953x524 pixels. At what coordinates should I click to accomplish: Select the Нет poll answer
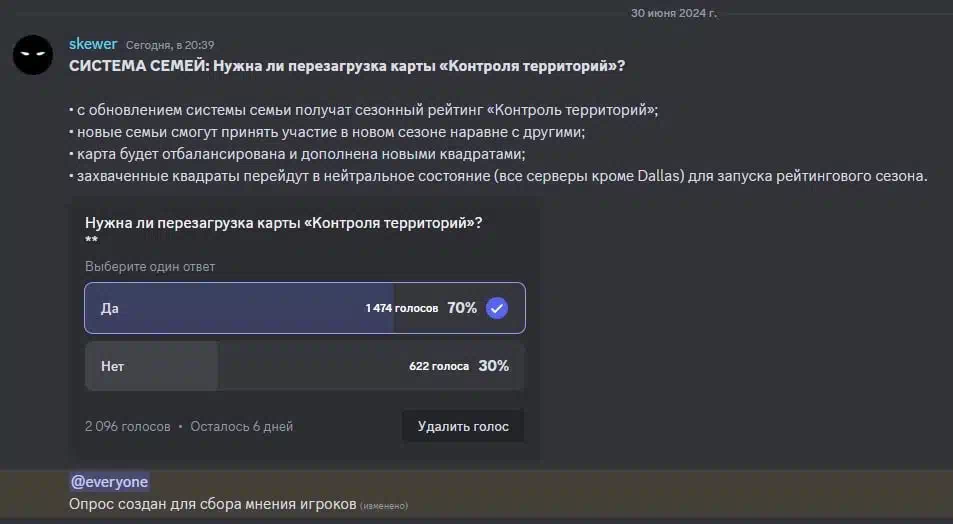[304, 366]
